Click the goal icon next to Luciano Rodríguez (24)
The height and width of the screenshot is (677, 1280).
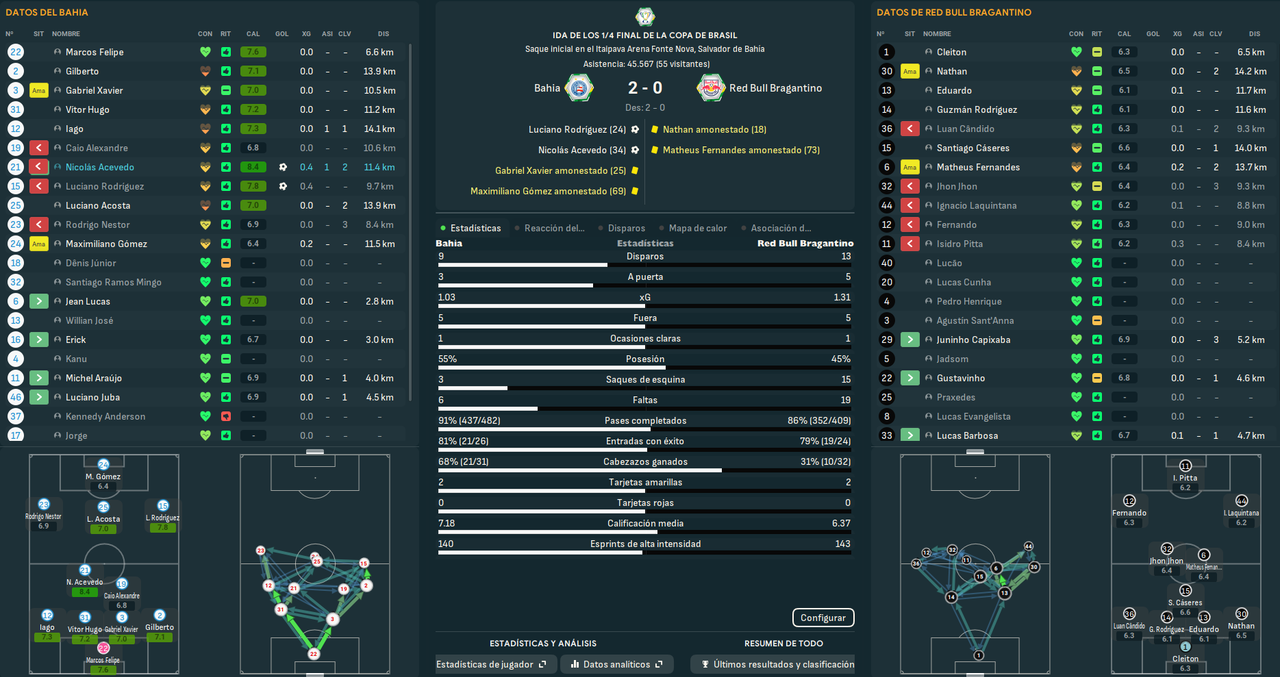click(x=635, y=129)
